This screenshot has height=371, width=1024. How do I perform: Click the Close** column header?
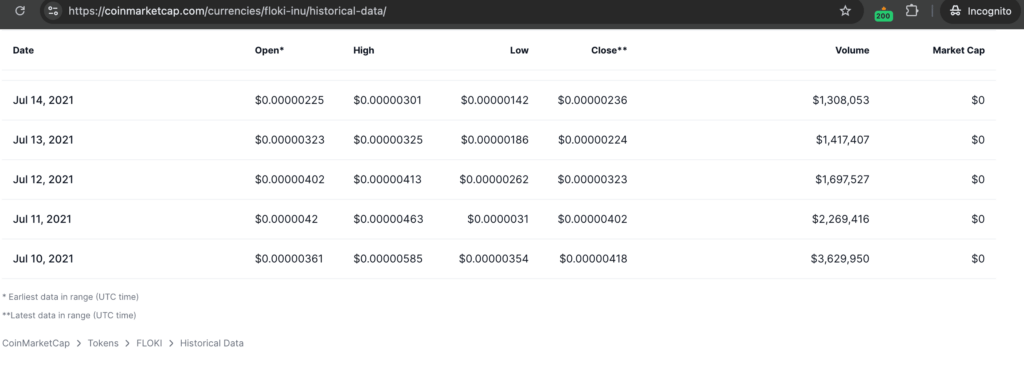pyautogui.click(x=609, y=50)
